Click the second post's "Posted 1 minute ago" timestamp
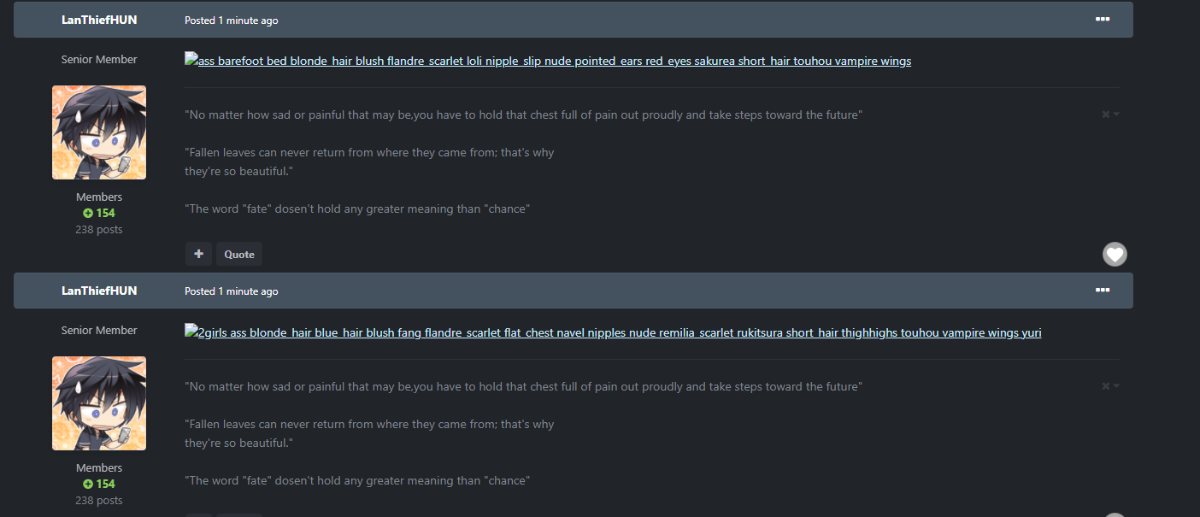 231,291
